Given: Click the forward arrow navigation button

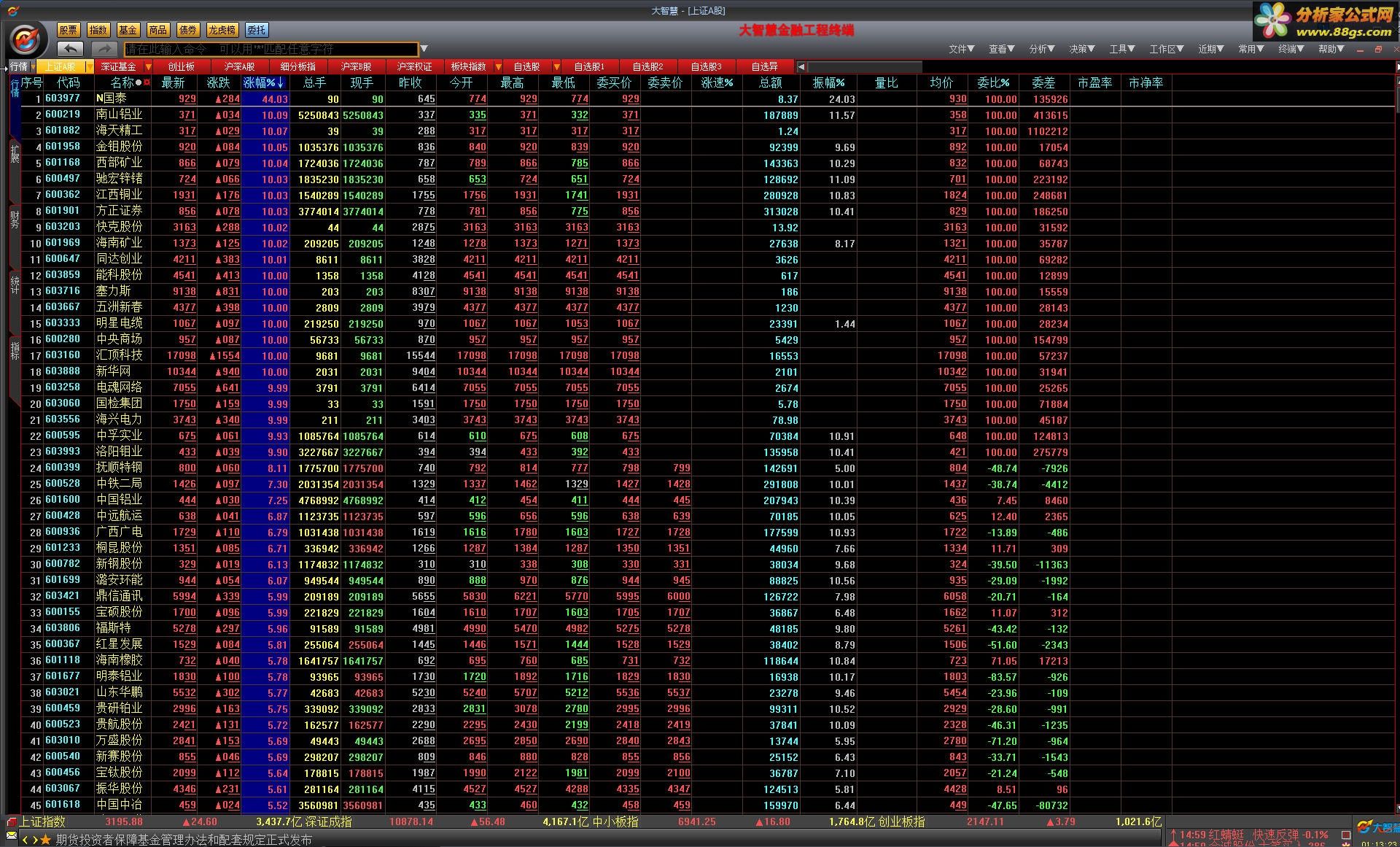Looking at the screenshot, I should tap(104, 48).
